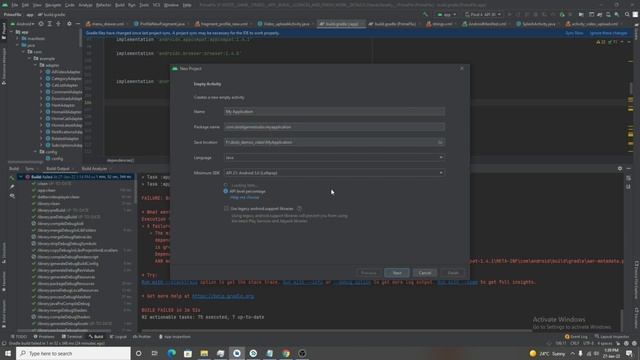The width and height of the screenshot is (640, 360).
Task: Collapse the project tool window with the minus icon
Action: (78, 24)
